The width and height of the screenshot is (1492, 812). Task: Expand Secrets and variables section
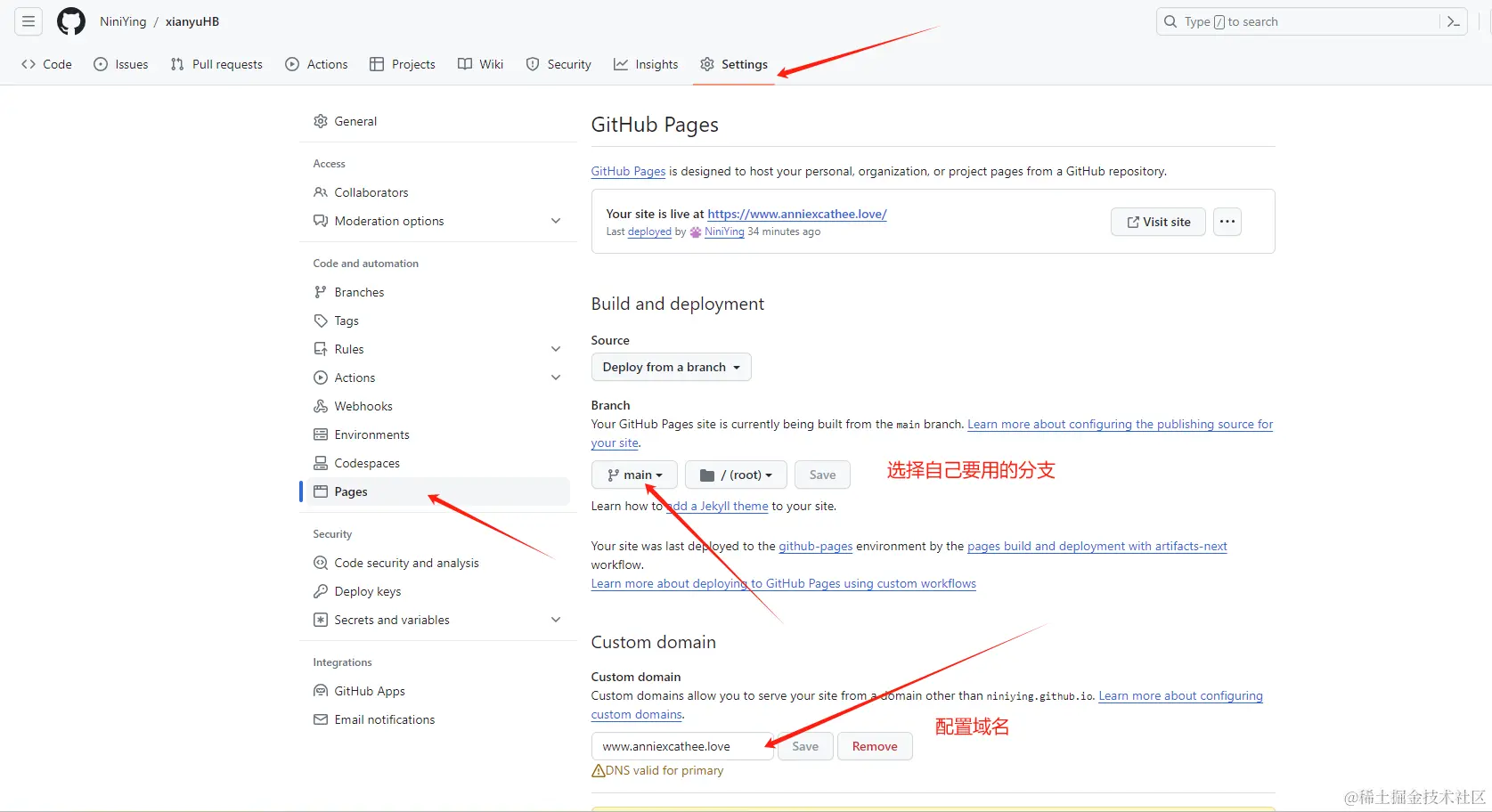(556, 620)
